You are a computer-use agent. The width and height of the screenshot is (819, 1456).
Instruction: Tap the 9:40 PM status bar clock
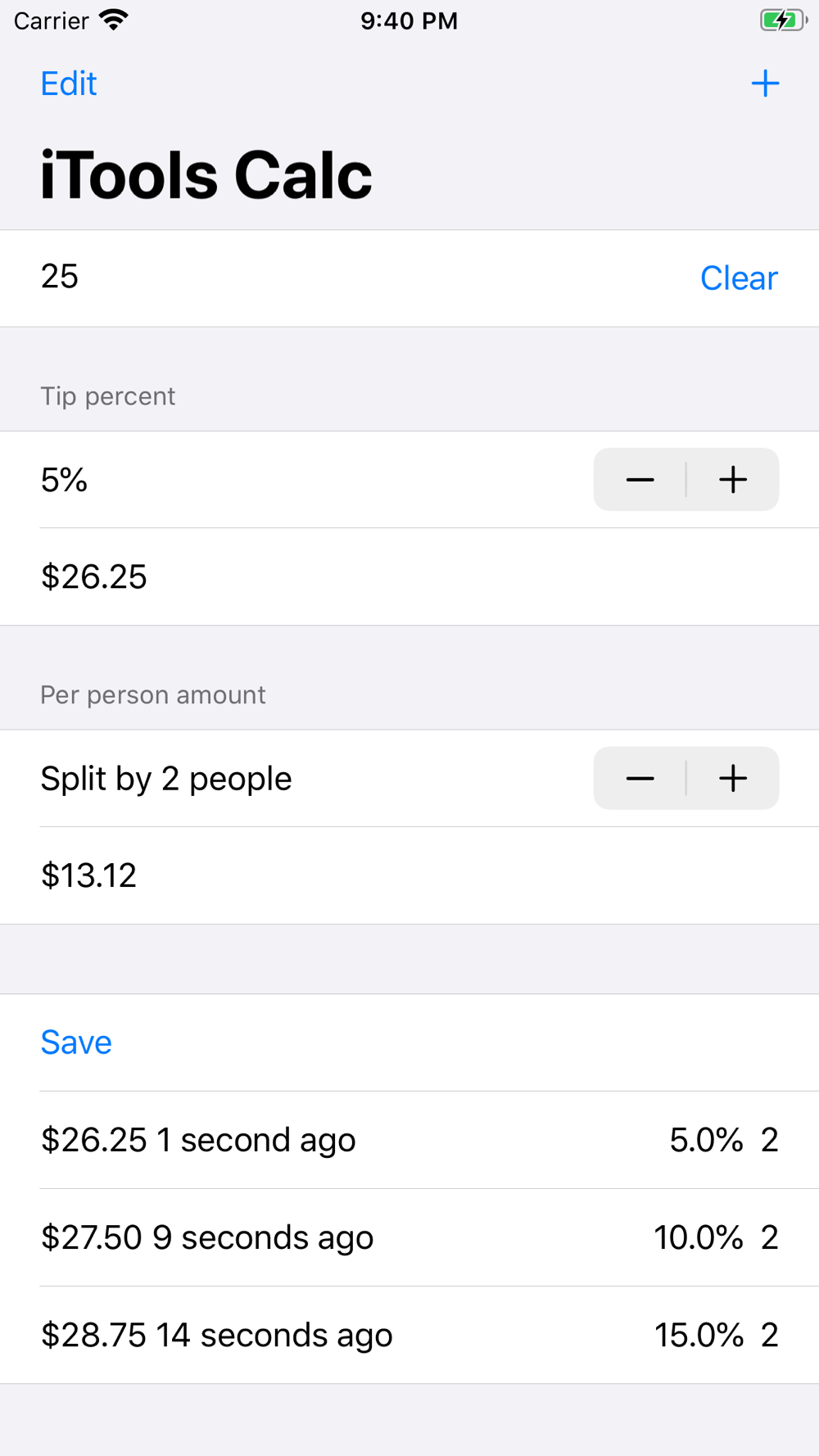pos(409,20)
